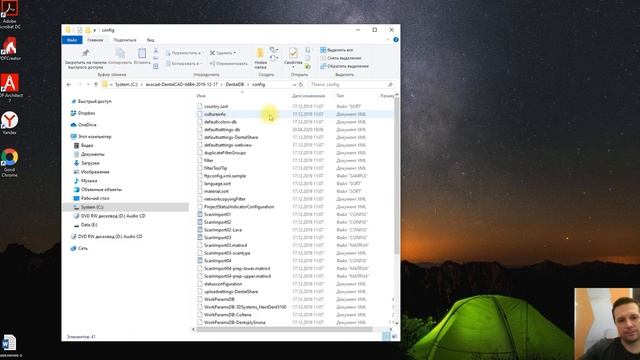The image size is (640, 360).
Task: Collapse the ribbon with the chevron
Action: click(388, 40)
